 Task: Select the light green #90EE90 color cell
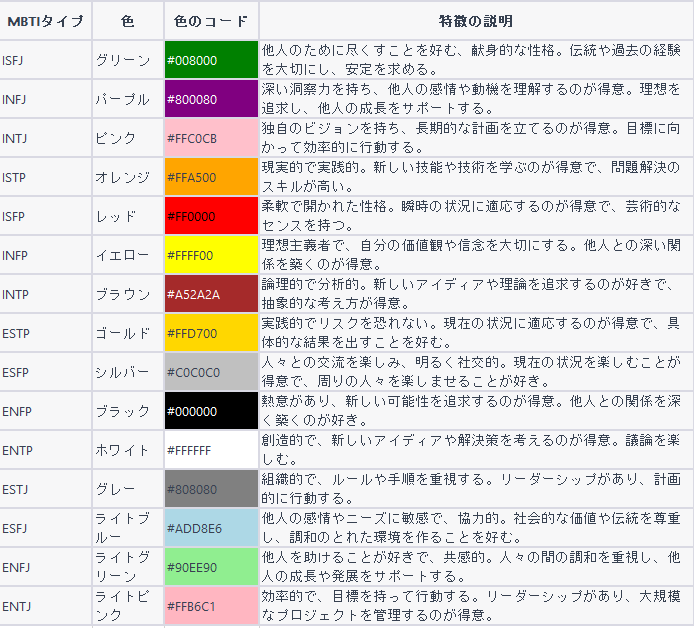(211, 566)
